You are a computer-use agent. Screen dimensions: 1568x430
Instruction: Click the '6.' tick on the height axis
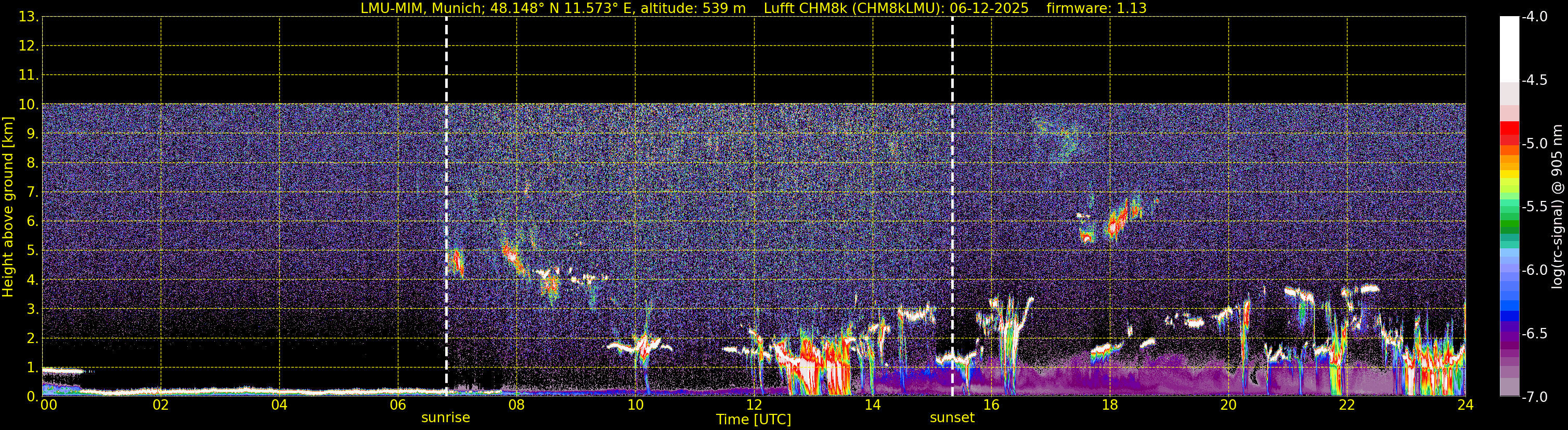pyautogui.click(x=32, y=222)
